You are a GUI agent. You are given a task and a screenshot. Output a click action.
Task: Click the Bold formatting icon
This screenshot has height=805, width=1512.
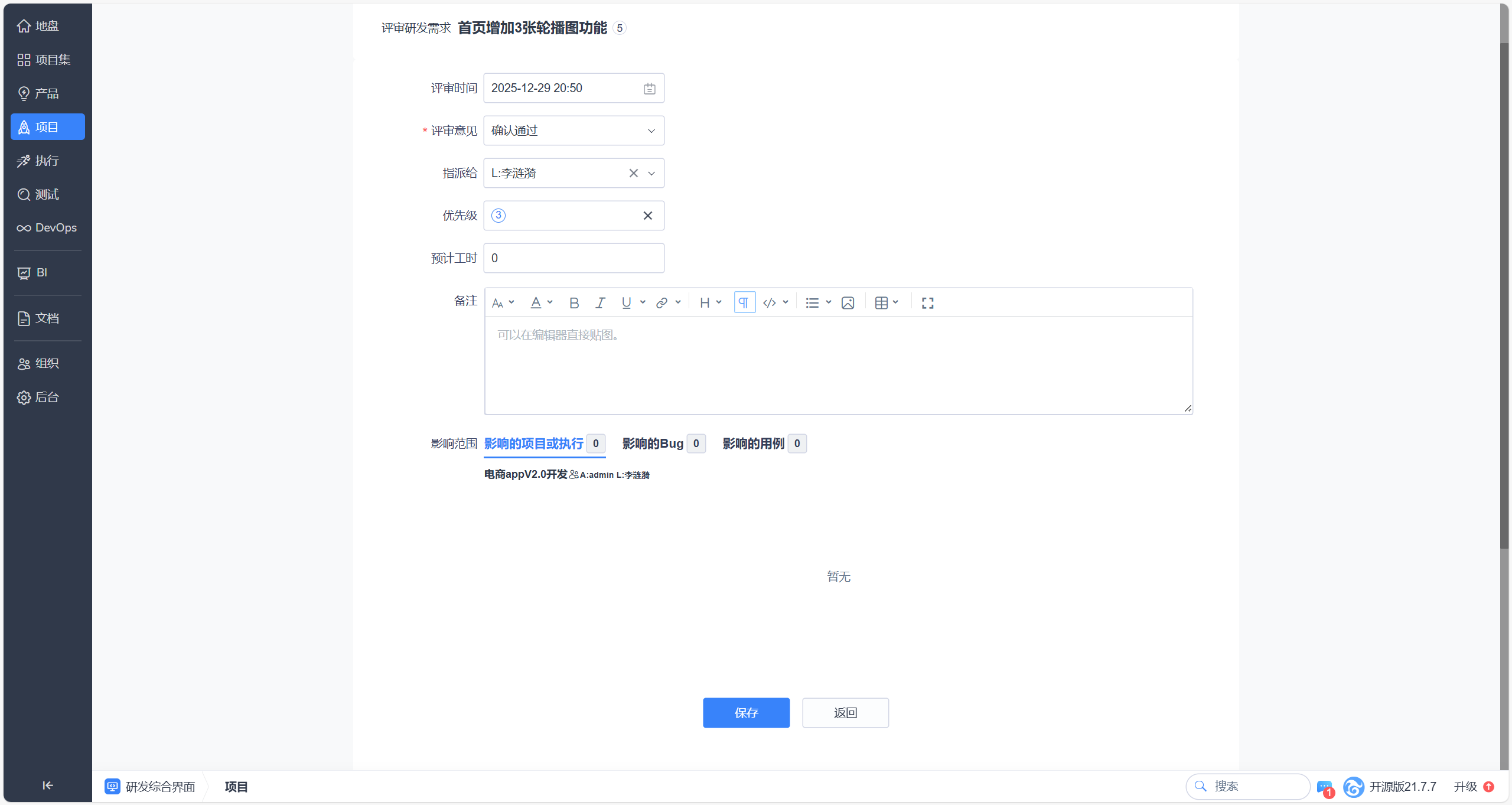[573, 303]
